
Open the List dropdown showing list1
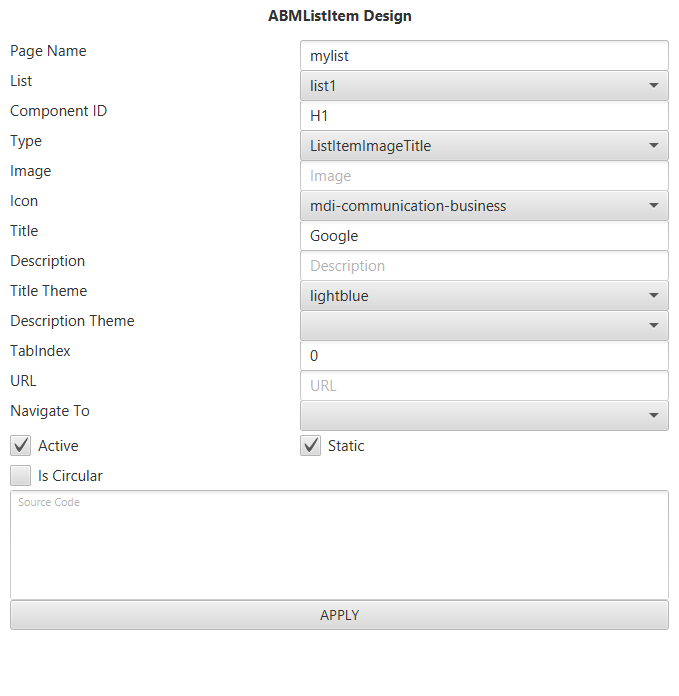click(x=484, y=86)
